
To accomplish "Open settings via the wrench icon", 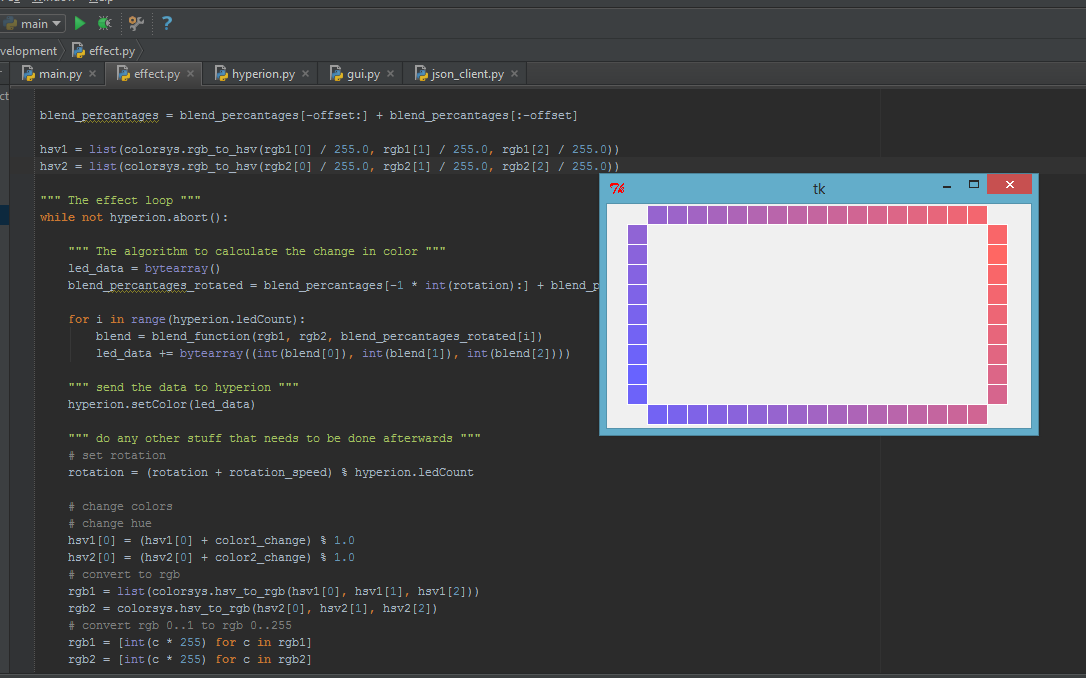I will click(136, 24).
